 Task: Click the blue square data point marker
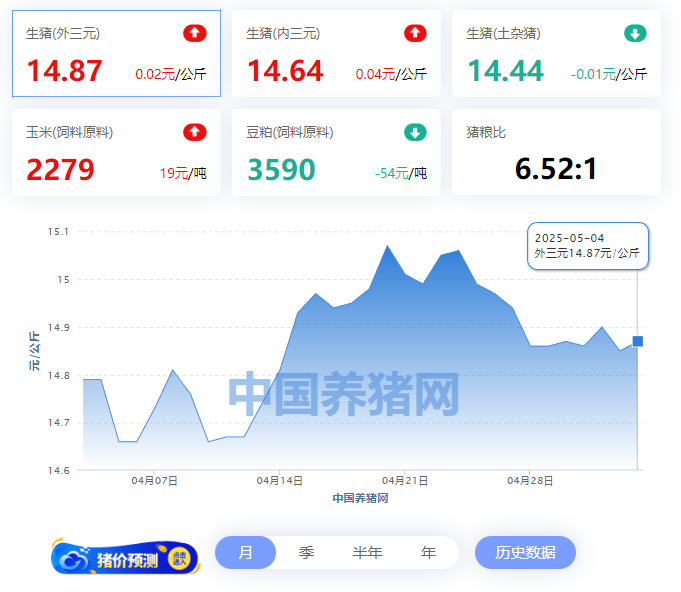pyautogui.click(x=637, y=341)
